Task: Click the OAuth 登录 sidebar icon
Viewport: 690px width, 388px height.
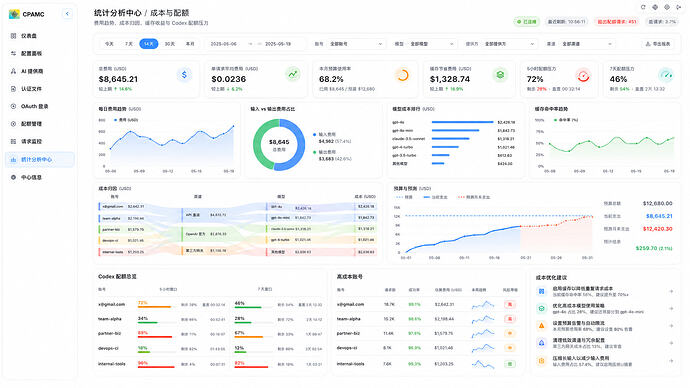Action: (x=13, y=106)
